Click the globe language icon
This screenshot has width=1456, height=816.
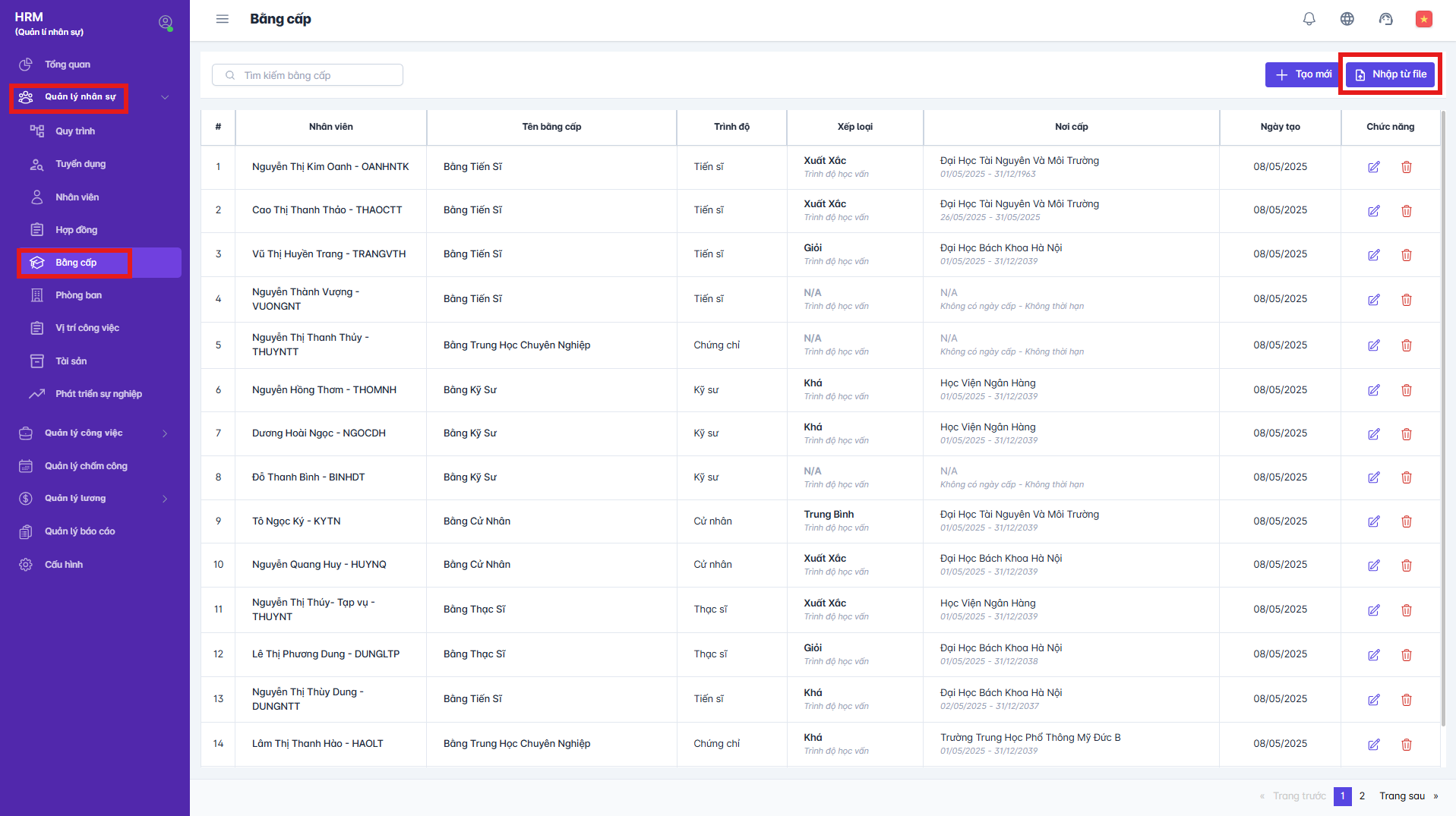click(1347, 19)
